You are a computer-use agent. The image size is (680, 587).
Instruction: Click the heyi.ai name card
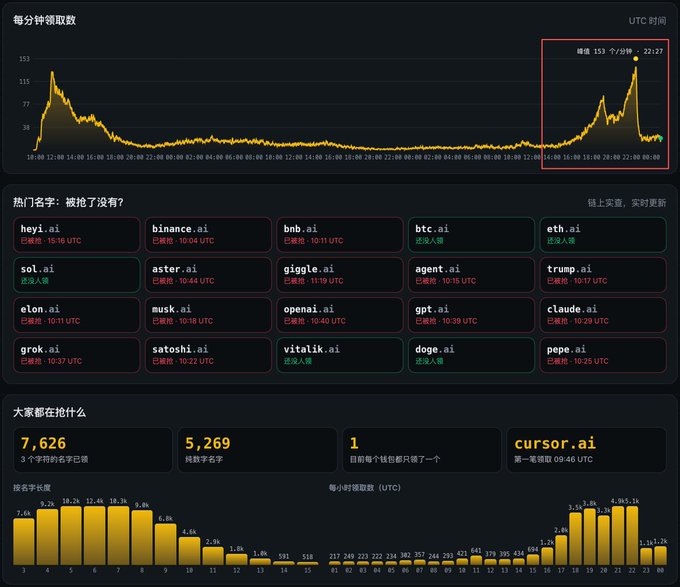(76, 235)
